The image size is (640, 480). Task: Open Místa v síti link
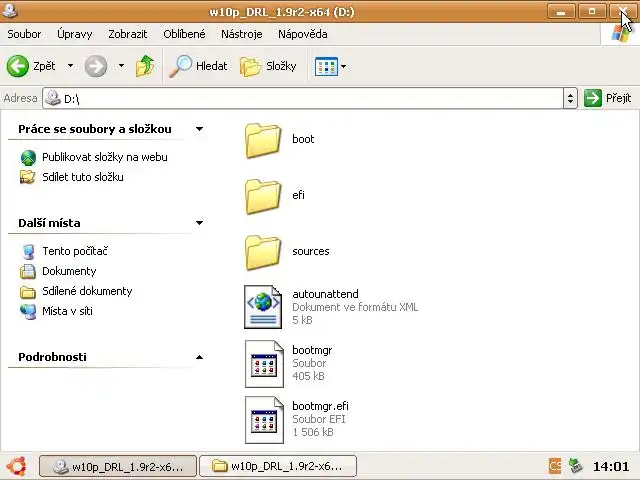[67, 311]
